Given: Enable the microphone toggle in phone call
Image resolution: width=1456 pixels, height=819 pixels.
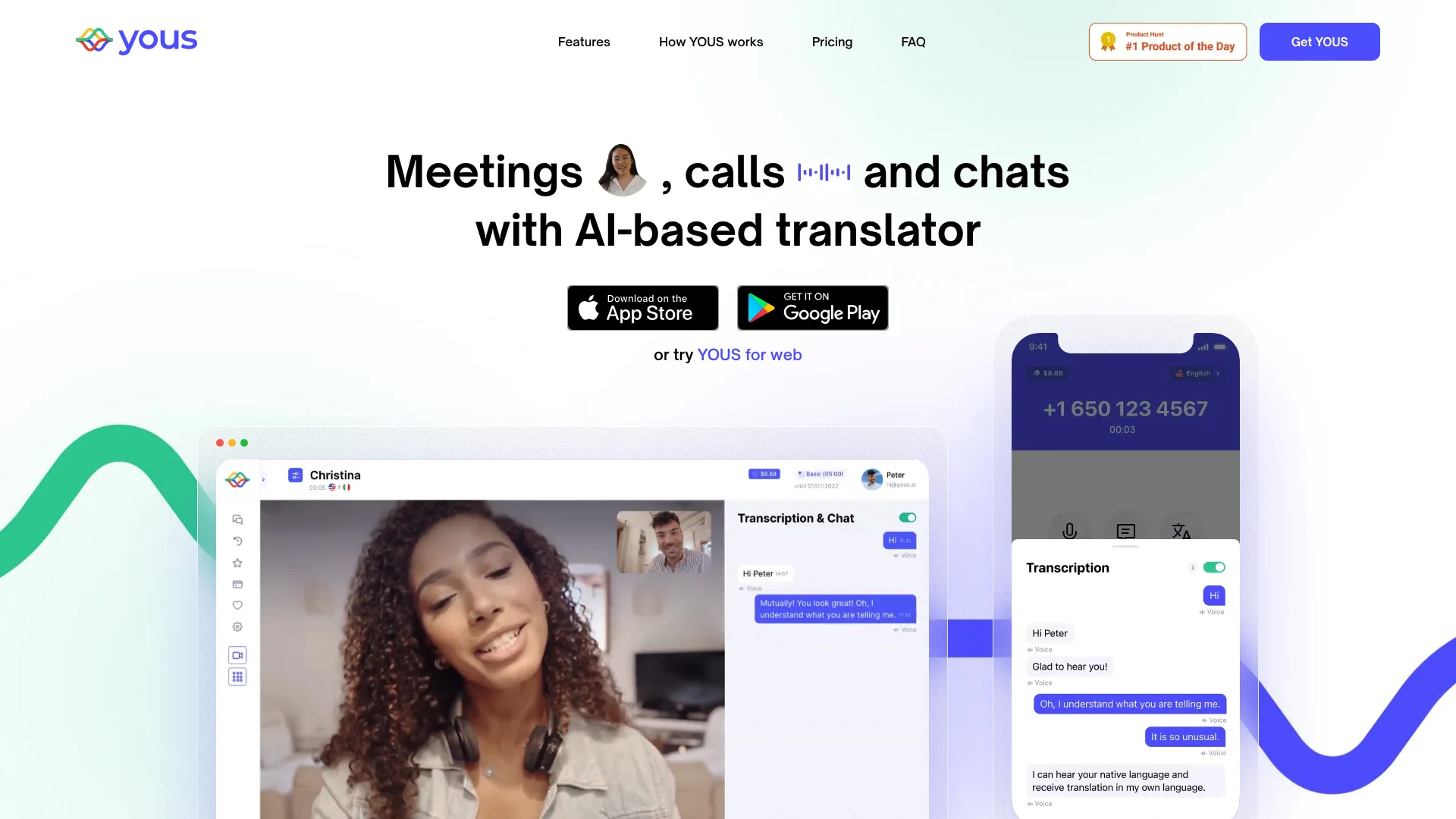Looking at the screenshot, I should pyautogui.click(x=1068, y=530).
